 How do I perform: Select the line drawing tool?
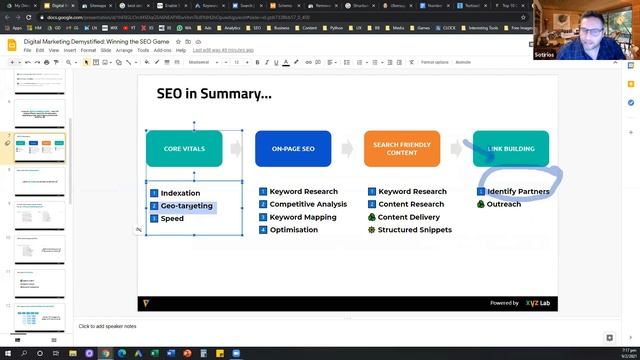click(129, 62)
